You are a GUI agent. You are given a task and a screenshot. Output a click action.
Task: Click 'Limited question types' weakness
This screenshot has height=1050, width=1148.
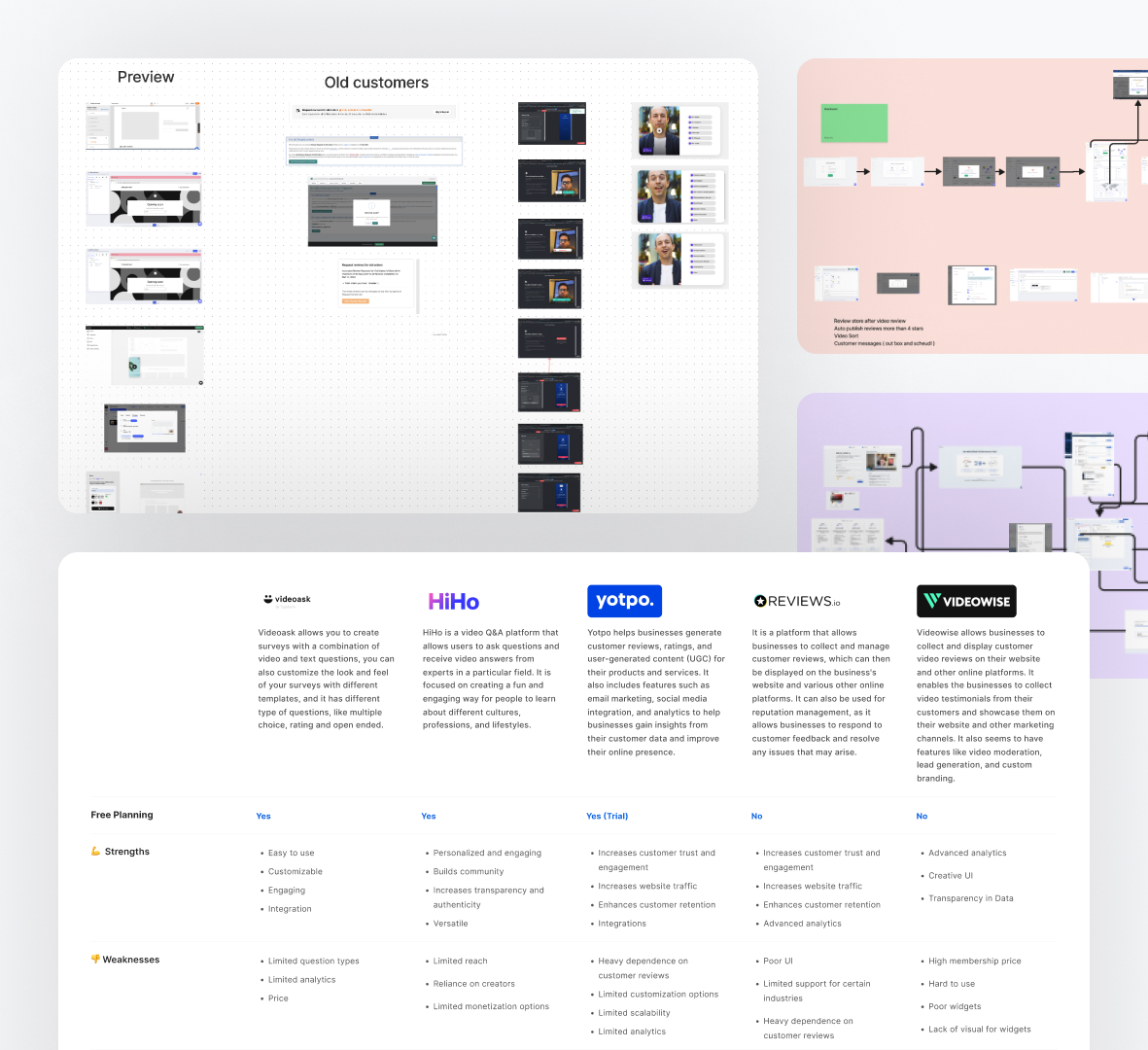(313, 962)
